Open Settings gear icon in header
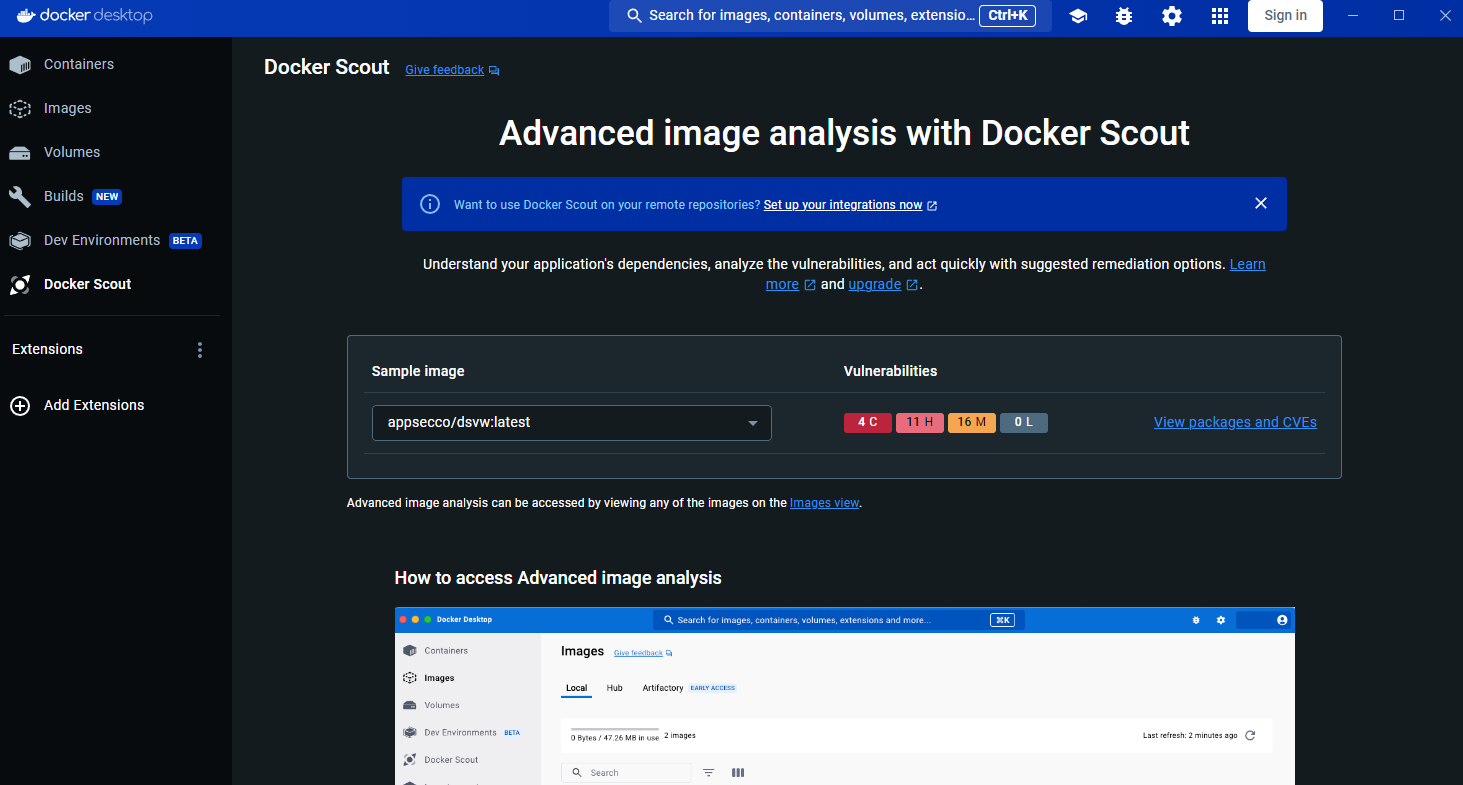The height and width of the screenshot is (785, 1463). (1172, 16)
